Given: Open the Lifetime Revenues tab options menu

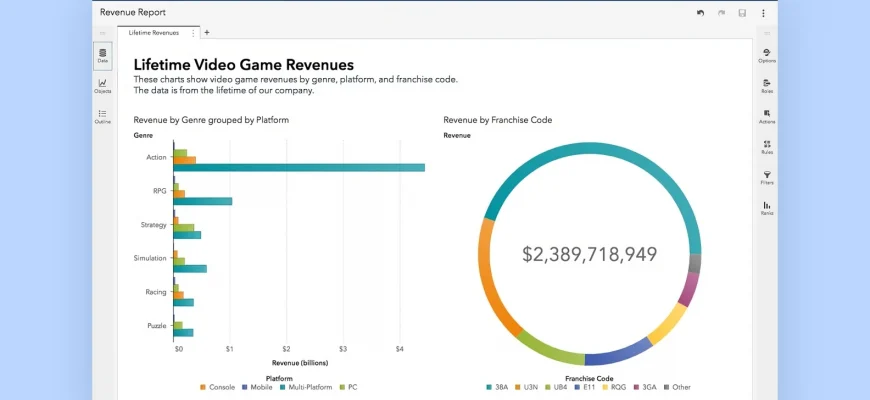Looking at the screenshot, I should point(193,32).
